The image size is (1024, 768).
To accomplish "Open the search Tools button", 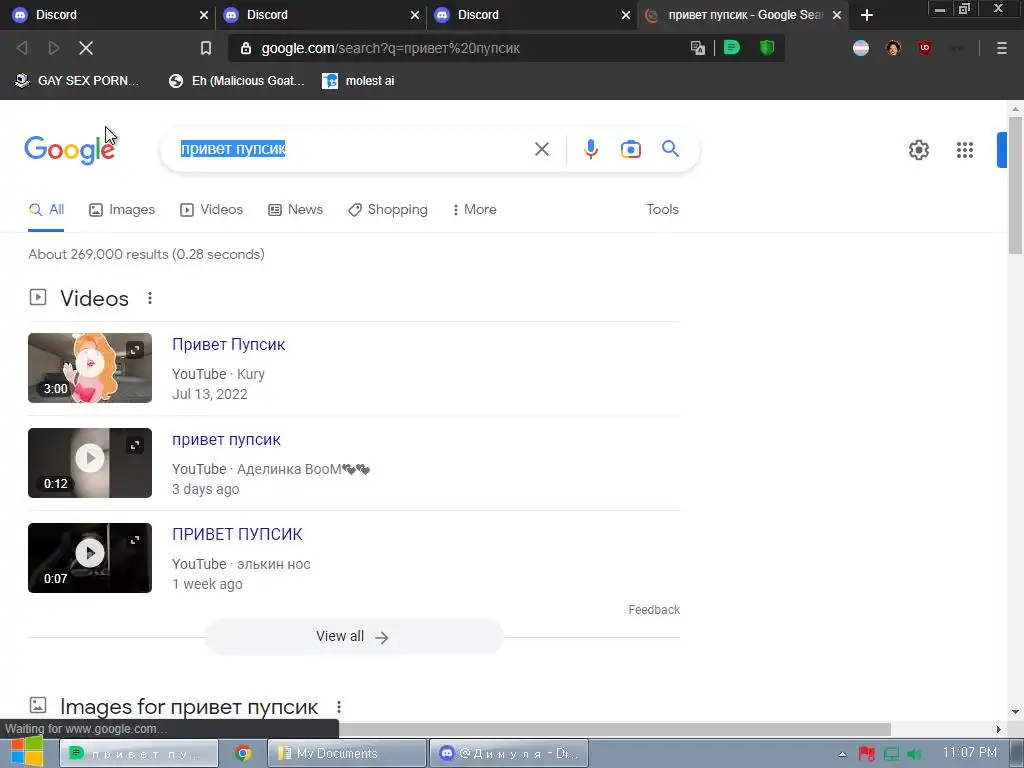I will [662, 210].
